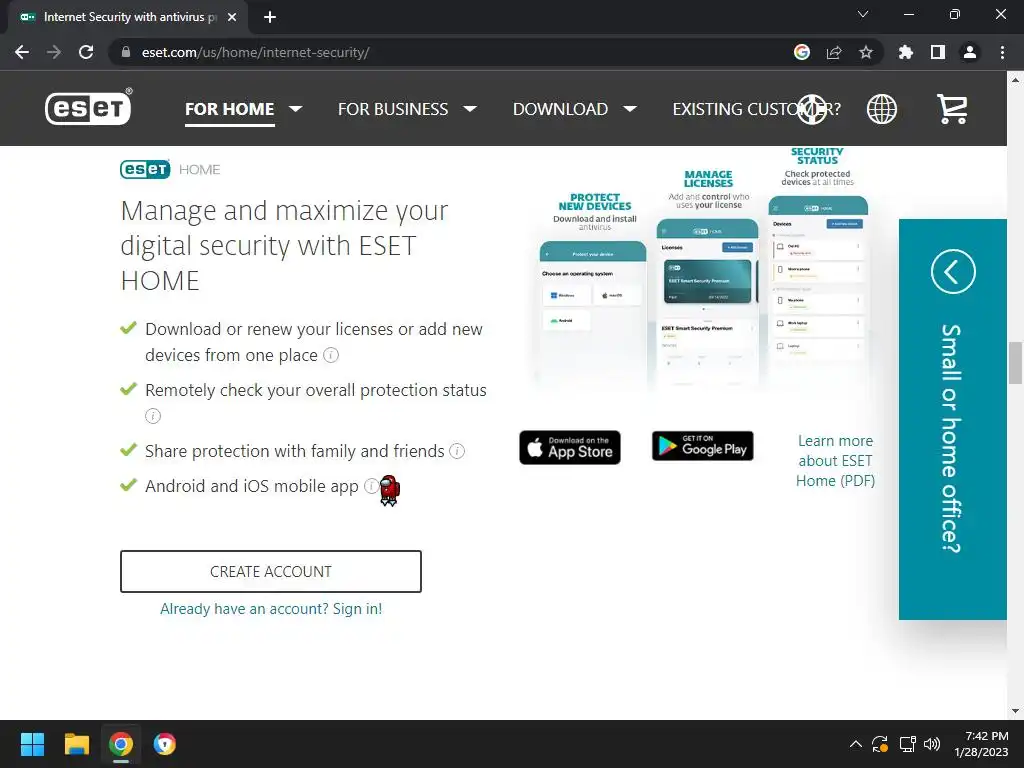Click Chrome icon in taskbar

tap(121, 744)
